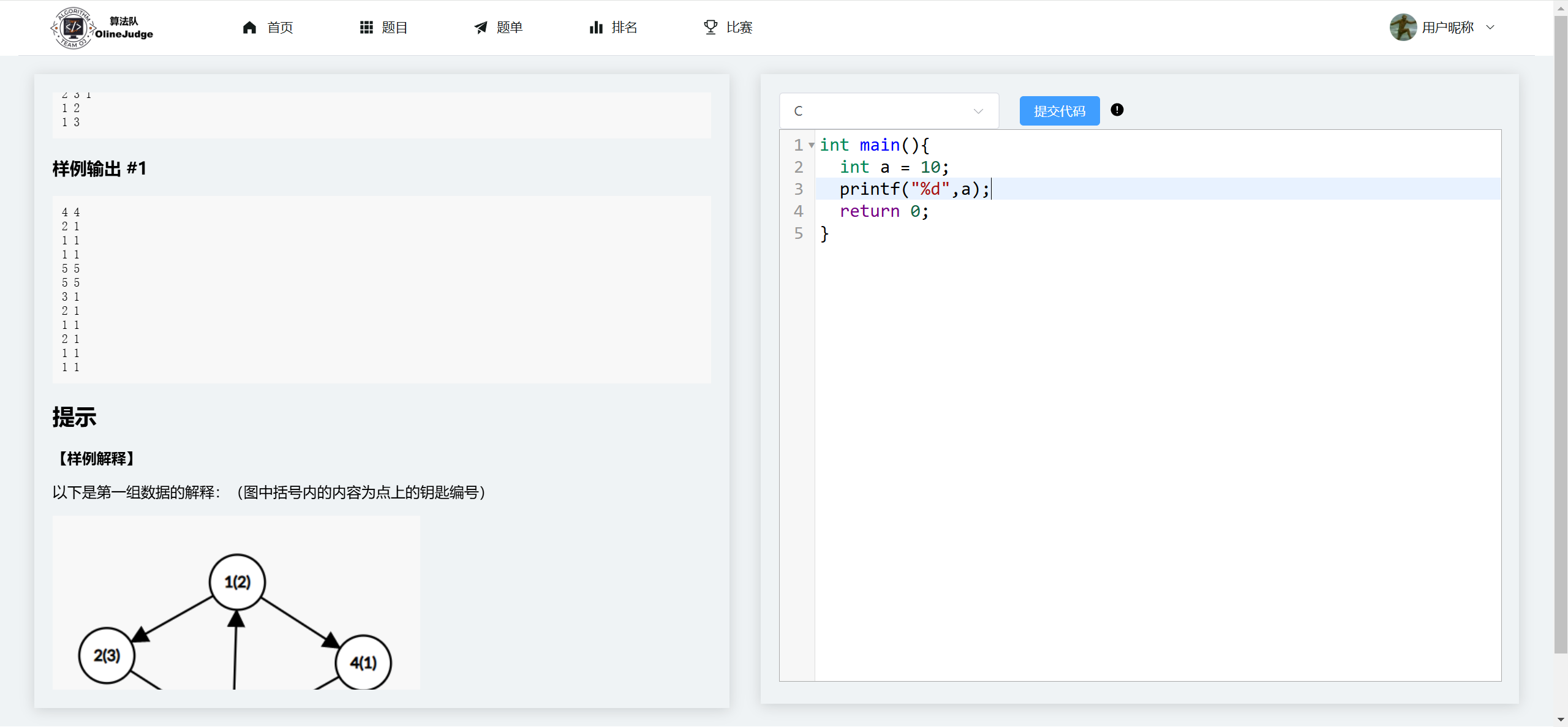Click code line 3 printf statement

(x=914, y=189)
